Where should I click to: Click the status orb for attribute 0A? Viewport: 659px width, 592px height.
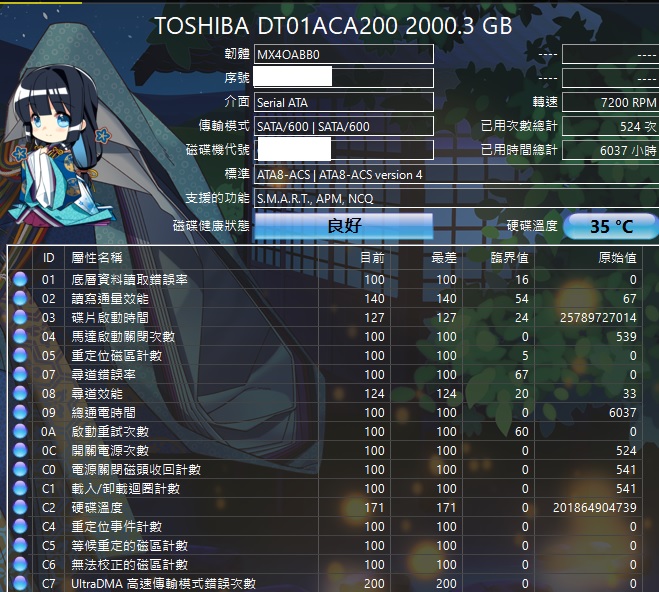[20, 432]
